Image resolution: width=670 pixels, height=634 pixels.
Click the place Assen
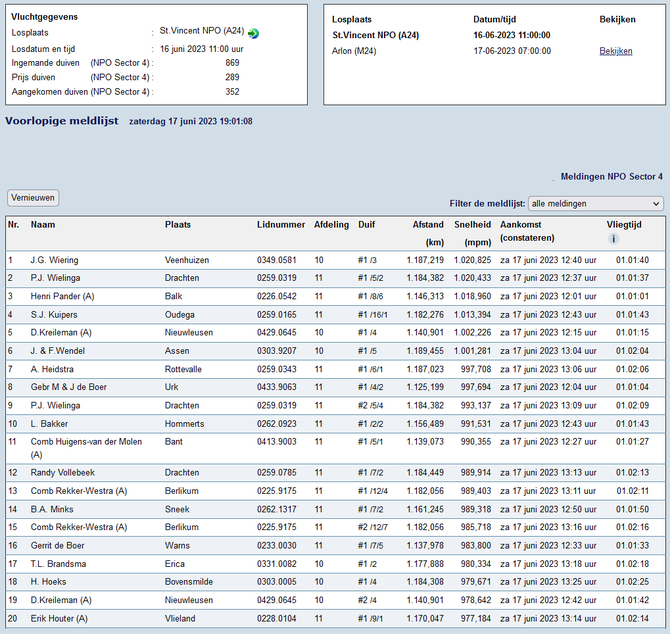pos(177,351)
